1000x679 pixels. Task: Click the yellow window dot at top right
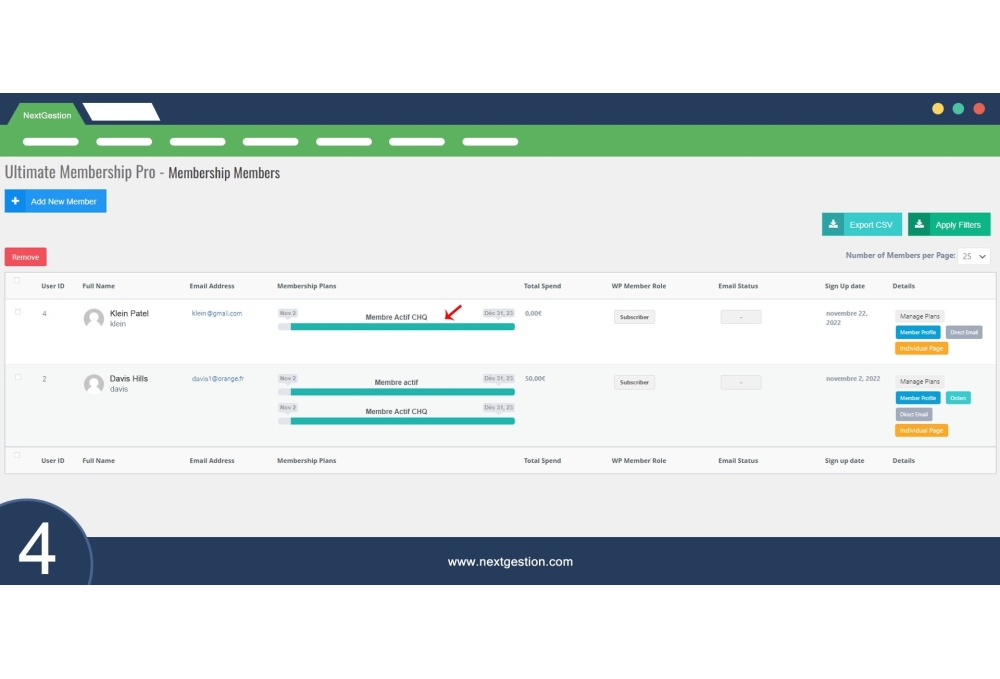(938, 107)
